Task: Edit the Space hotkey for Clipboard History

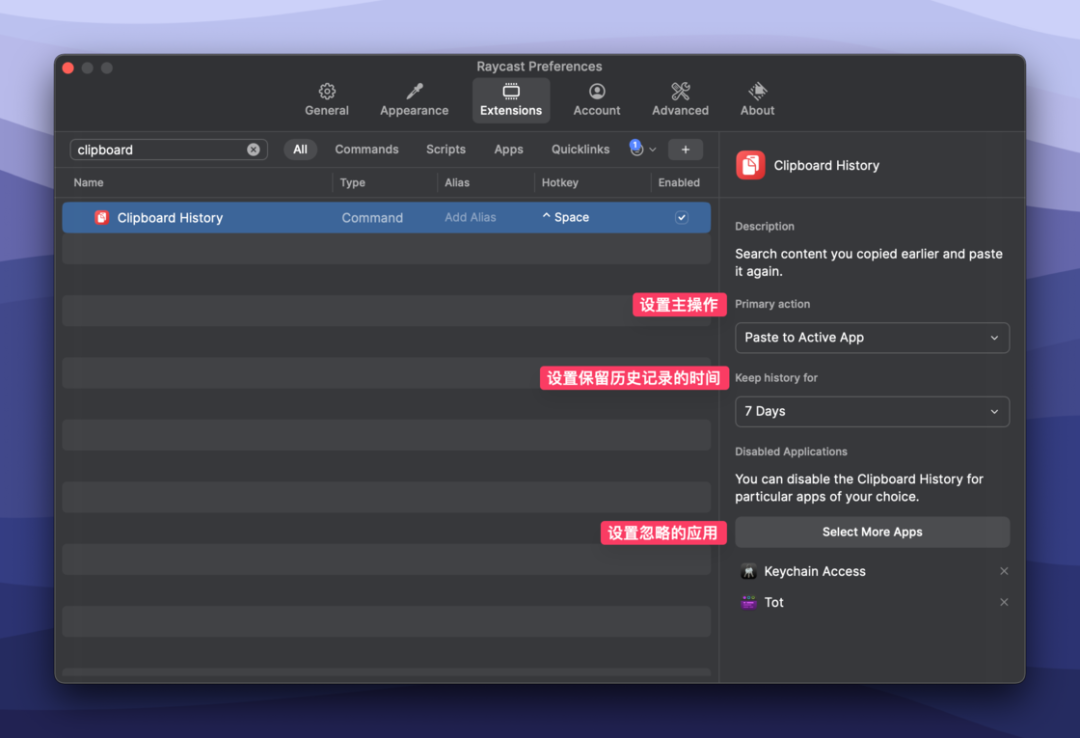Action: pos(566,218)
